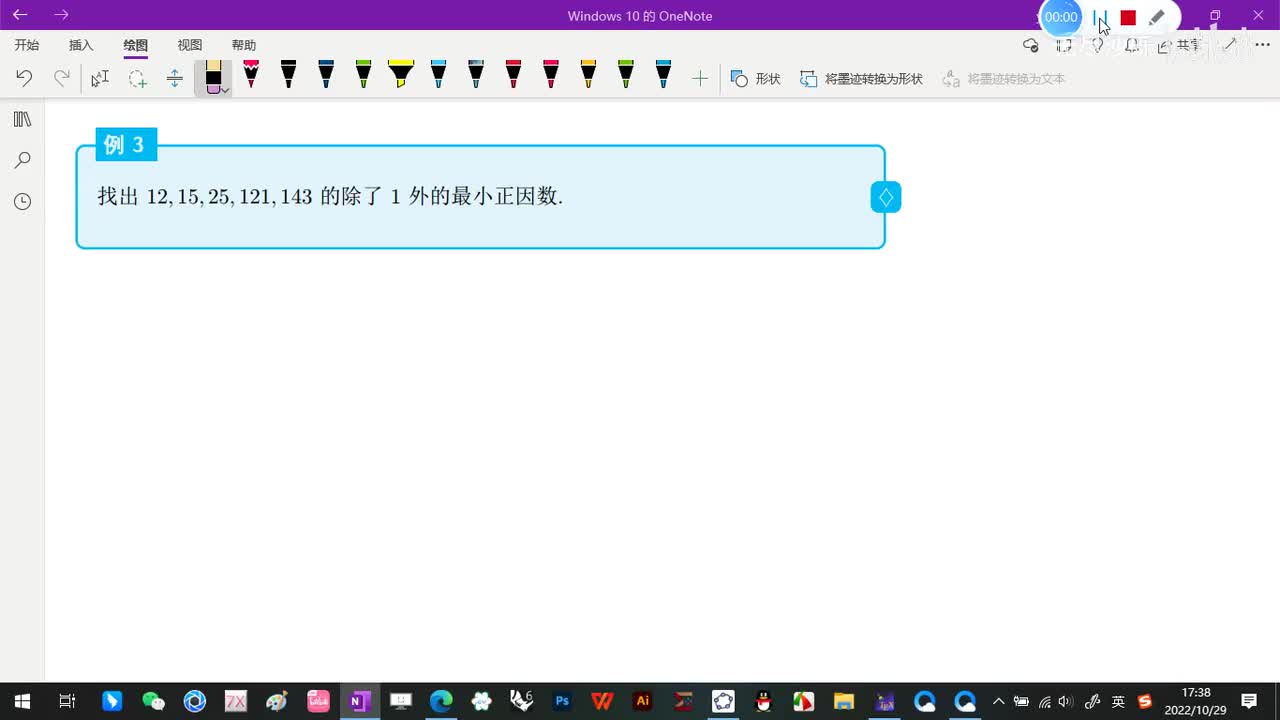The height and width of the screenshot is (720, 1280).
Task: Select the red pen next to the eraser
Action: 251,74
